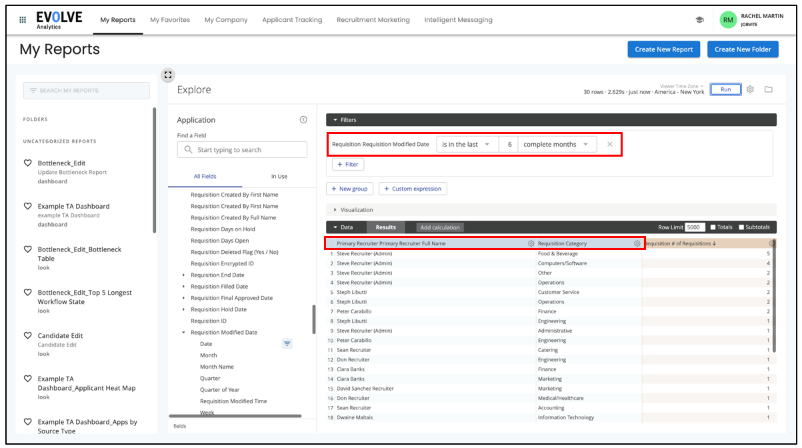802x448 pixels.
Task: Click the field list horizontal scrollbar
Action: coord(235,416)
